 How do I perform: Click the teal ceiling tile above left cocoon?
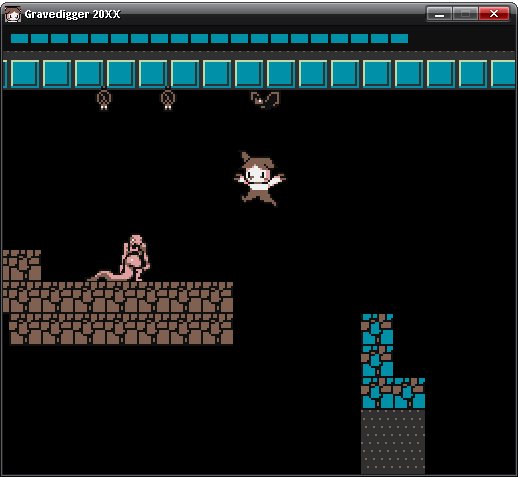click(89, 74)
